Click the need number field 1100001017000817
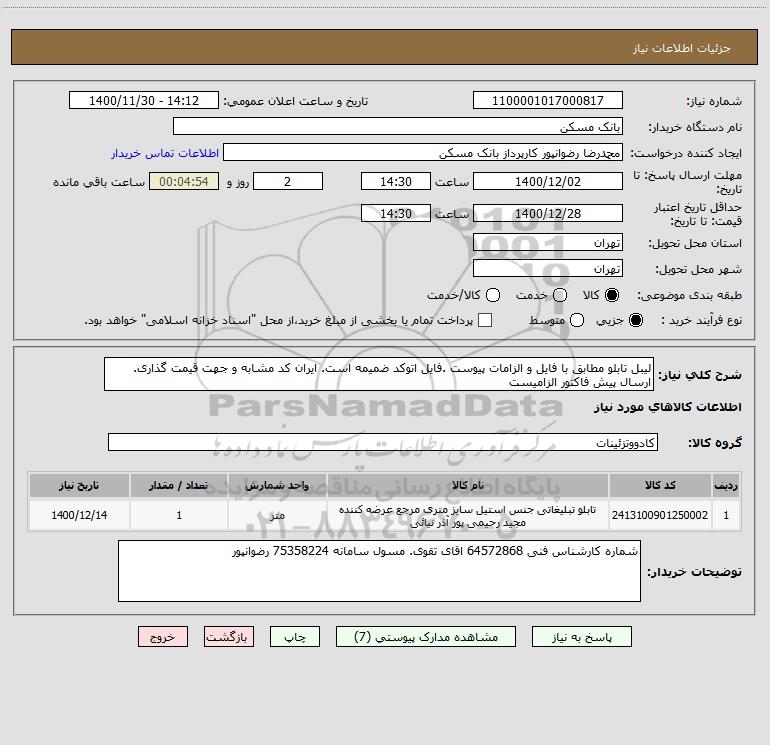 pos(548,100)
